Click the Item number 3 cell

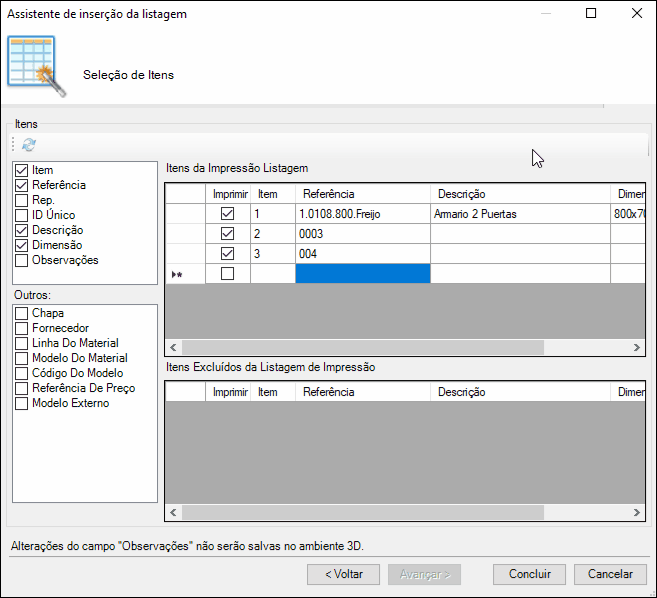tap(273, 254)
